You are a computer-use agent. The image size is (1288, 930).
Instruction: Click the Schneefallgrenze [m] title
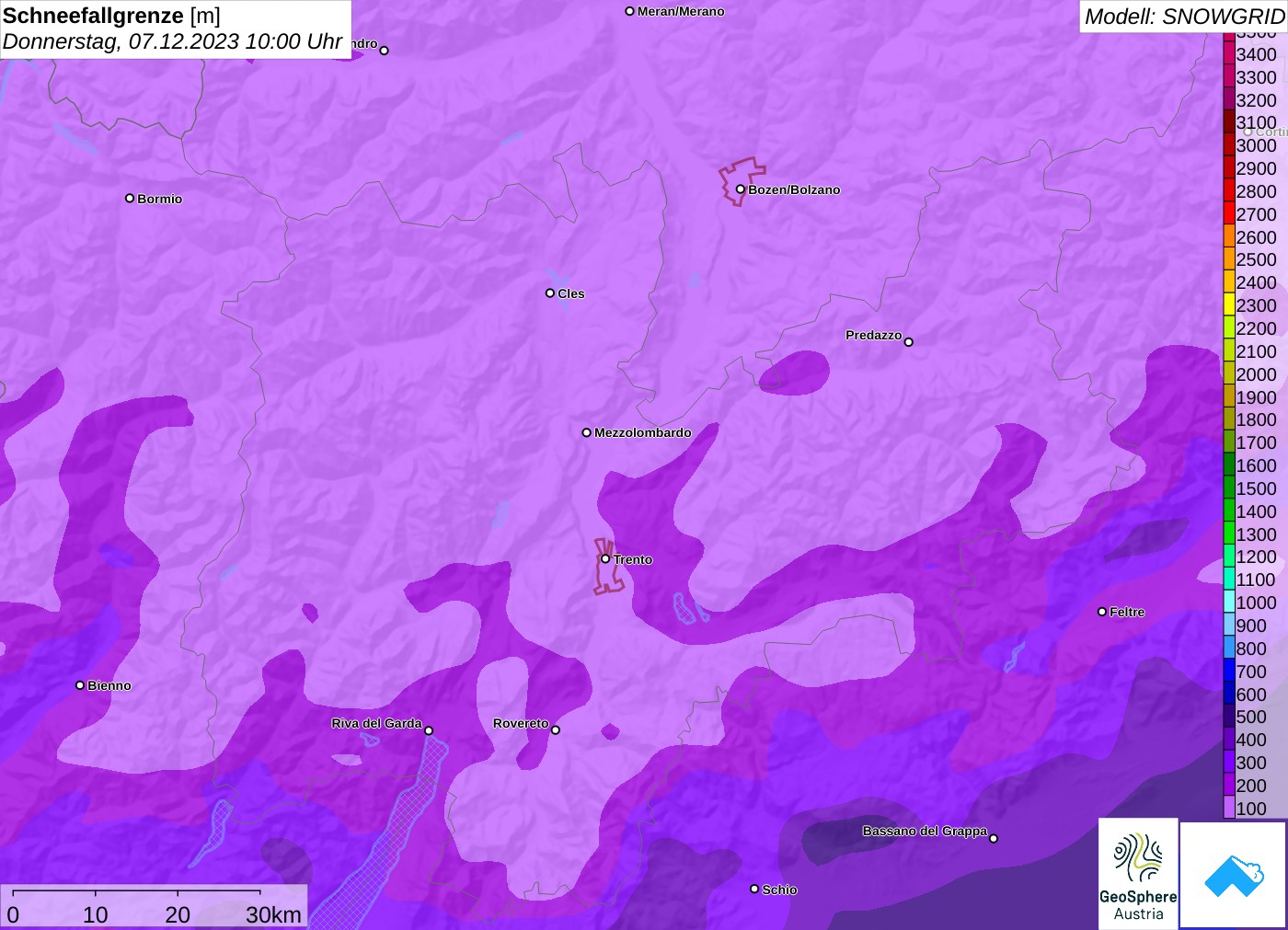click(111, 16)
